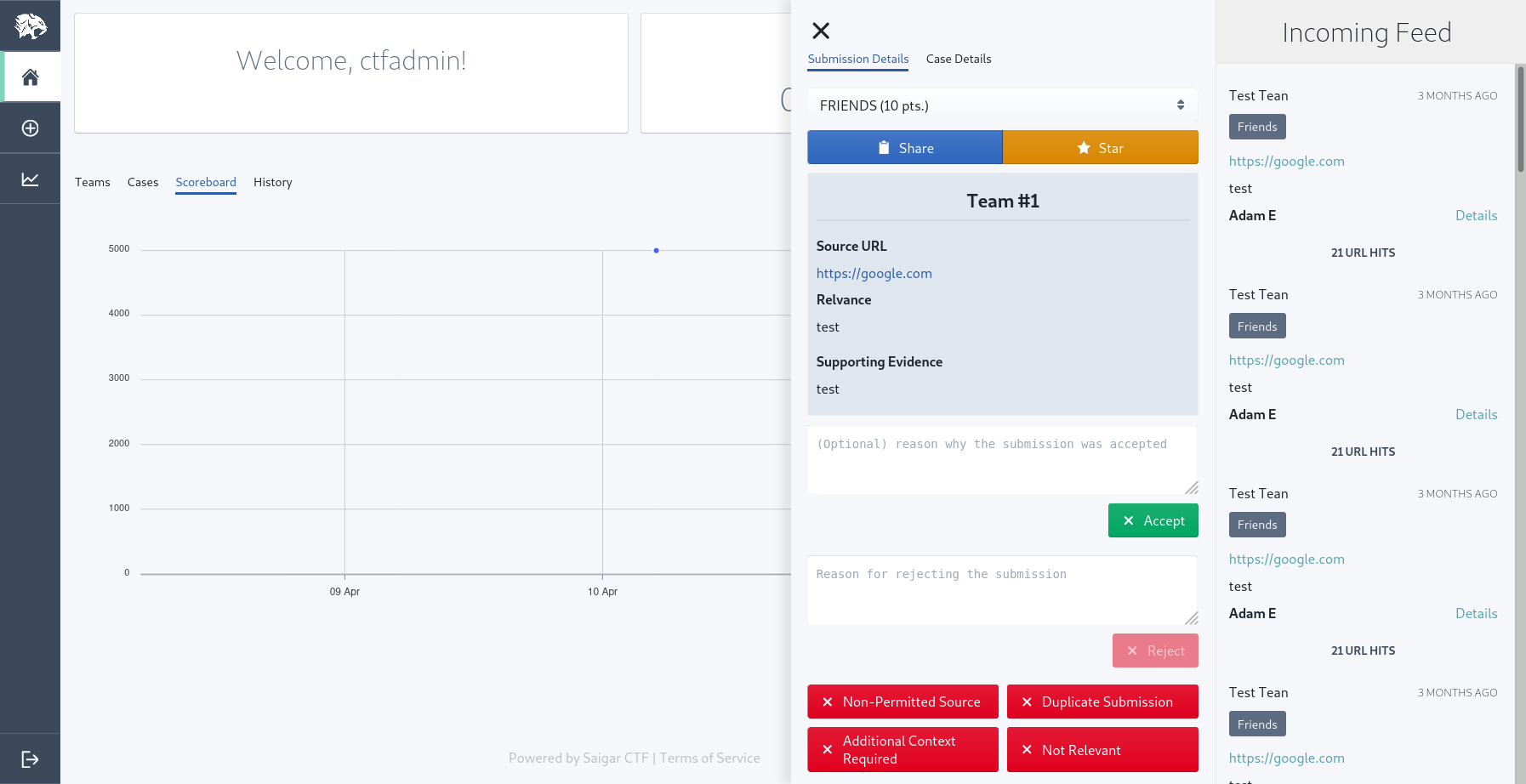The width and height of the screenshot is (1526, 784).
Task: Select the Duplicate Submission rejection reason
Action: click(x=1102, y=702)
